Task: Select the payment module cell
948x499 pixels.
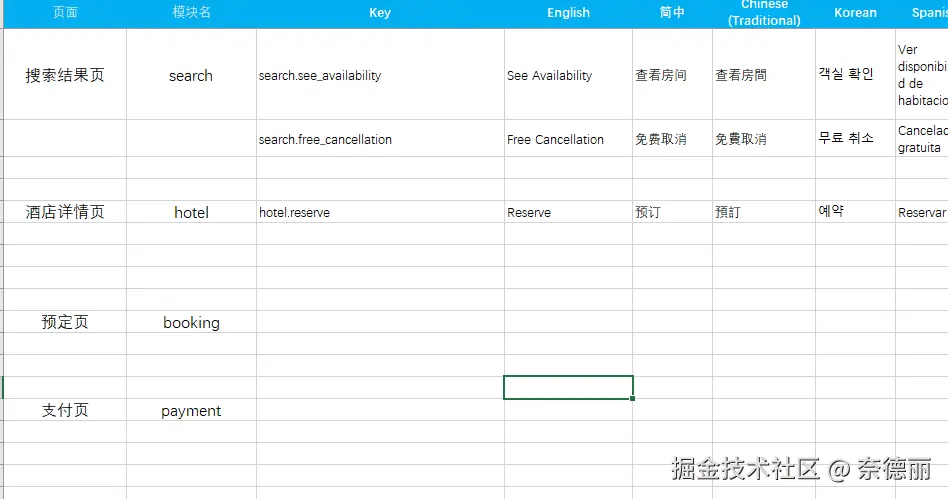Action: pyautogui.click(x=191, y=410)
